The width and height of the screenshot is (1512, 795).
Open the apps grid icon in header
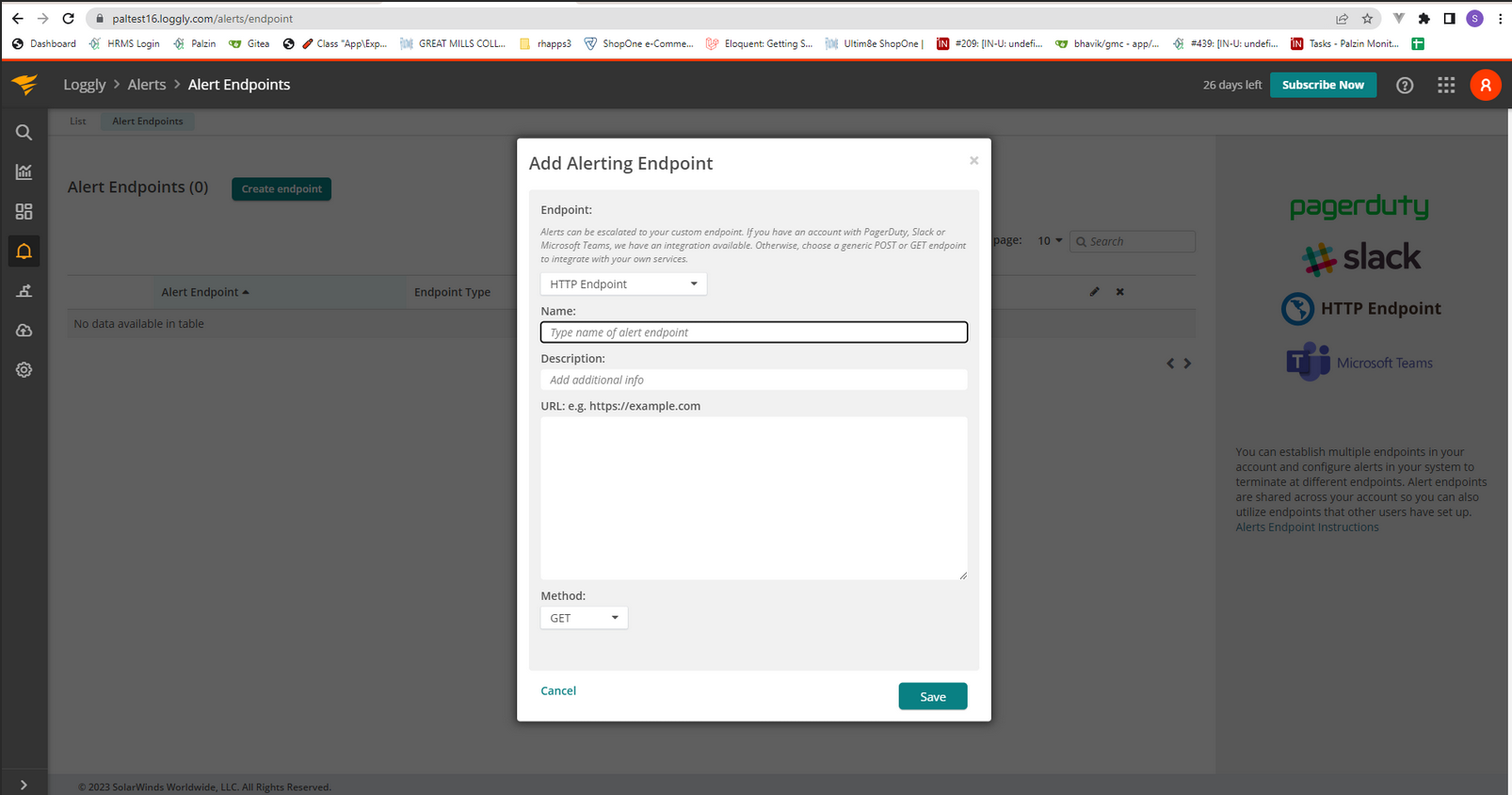coord(1446,85)
